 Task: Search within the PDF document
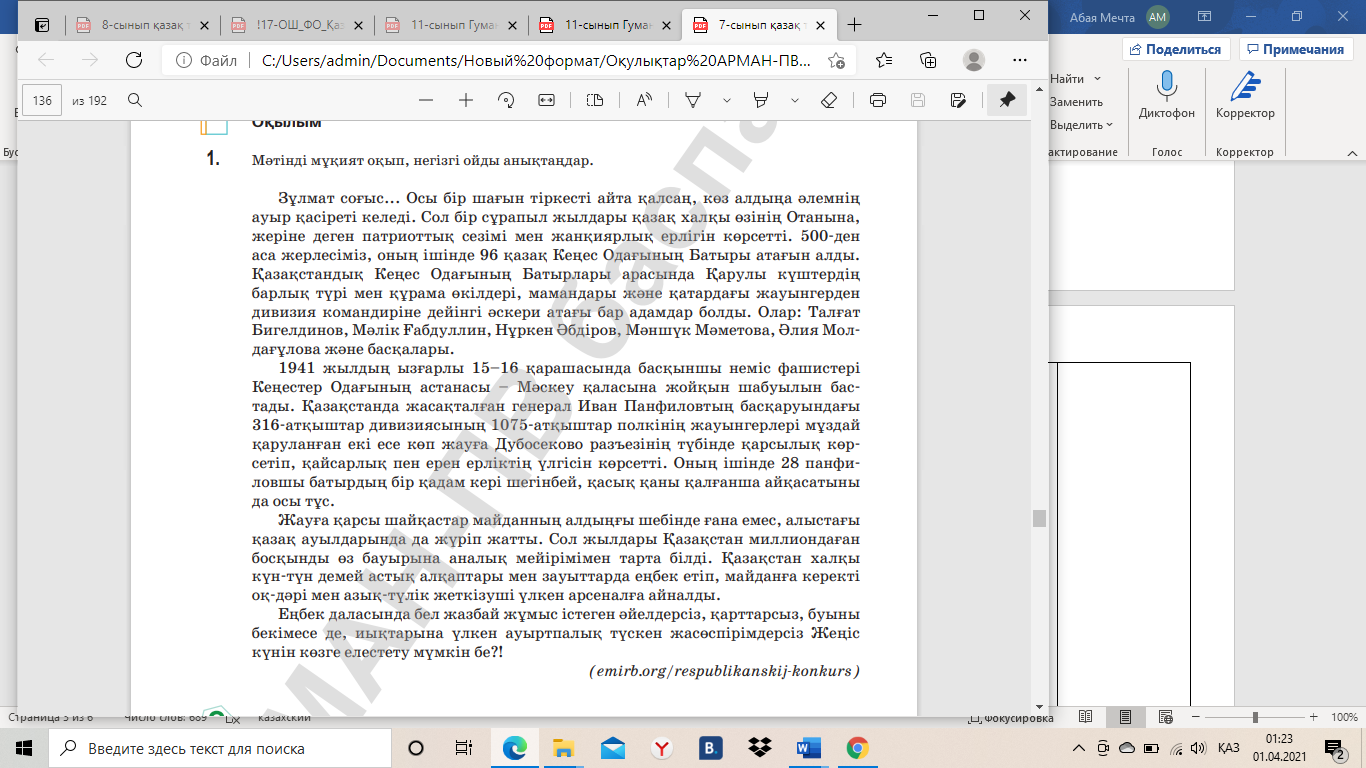135,100
